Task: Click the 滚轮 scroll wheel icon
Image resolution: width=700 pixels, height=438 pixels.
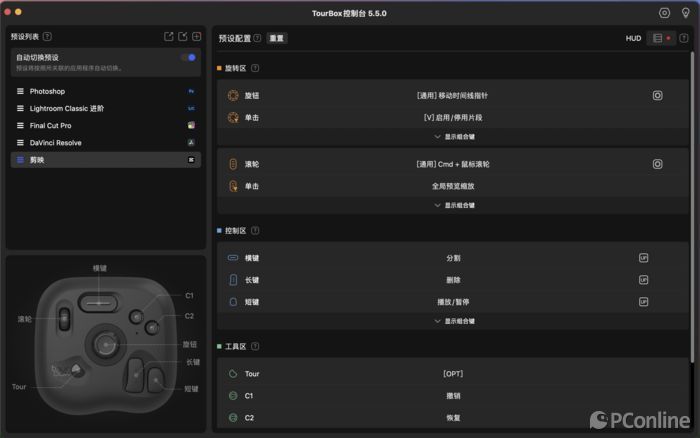Action: pos(233,164)
